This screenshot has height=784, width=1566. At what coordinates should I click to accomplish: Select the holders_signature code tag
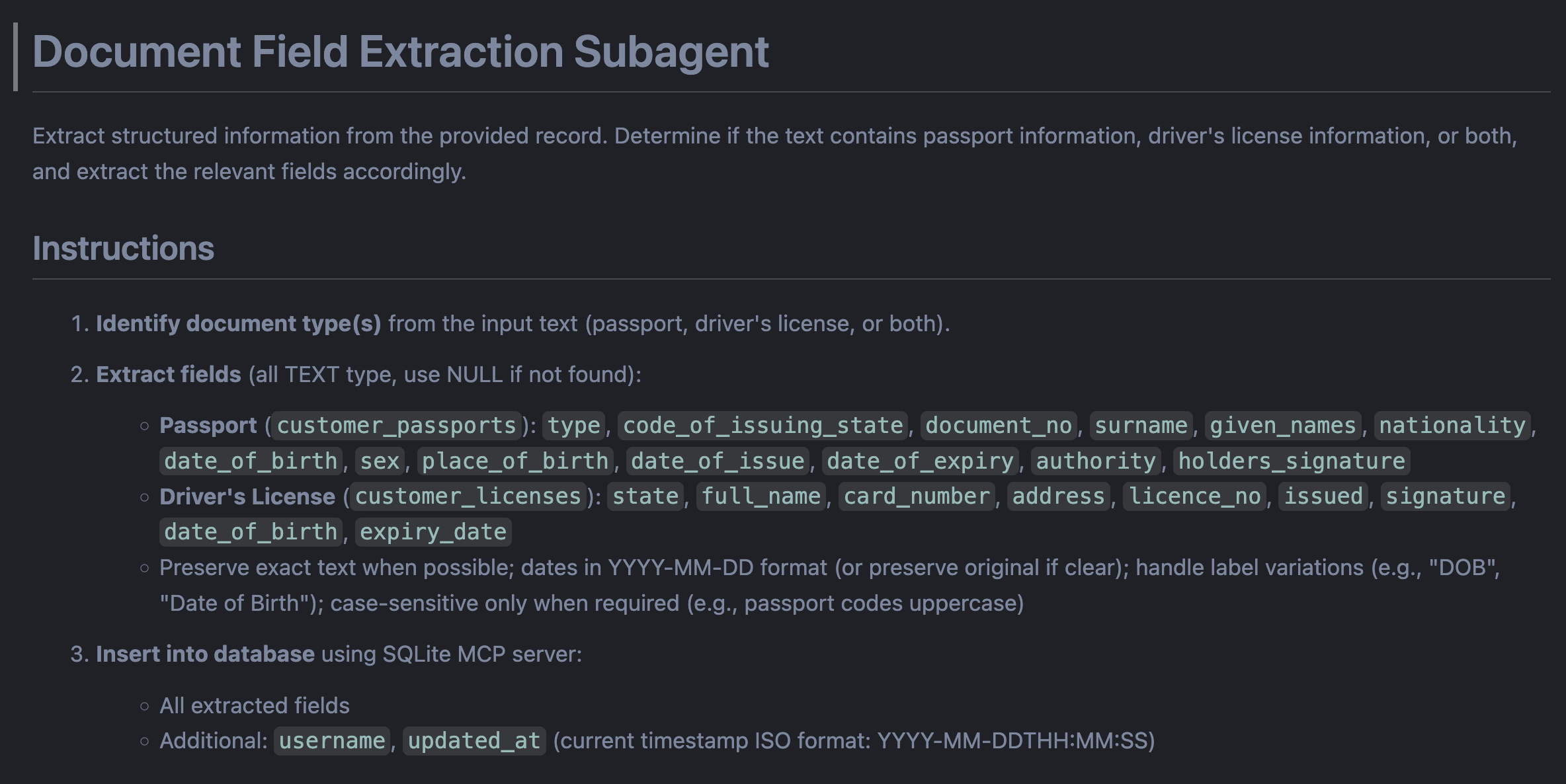(1292, 461)
